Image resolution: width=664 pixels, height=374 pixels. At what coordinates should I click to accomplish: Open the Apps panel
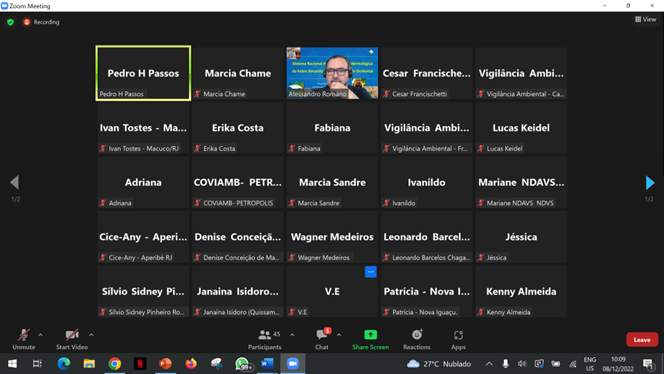click(458, 339)
